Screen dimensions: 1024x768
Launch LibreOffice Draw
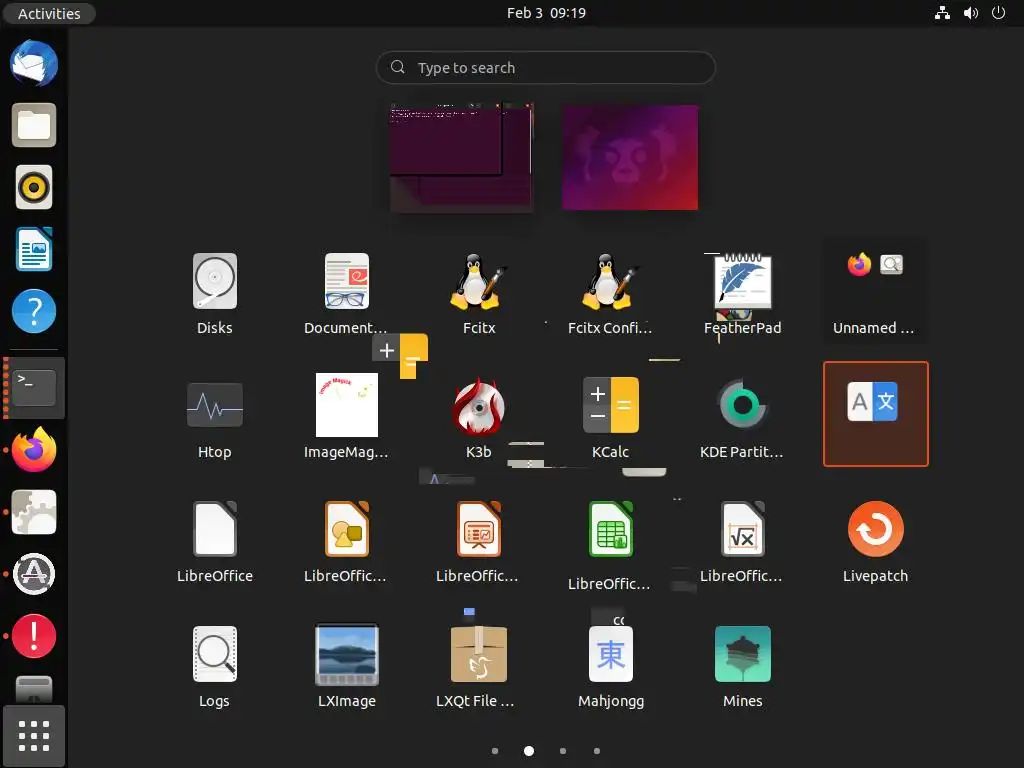[x=346, y=541]
